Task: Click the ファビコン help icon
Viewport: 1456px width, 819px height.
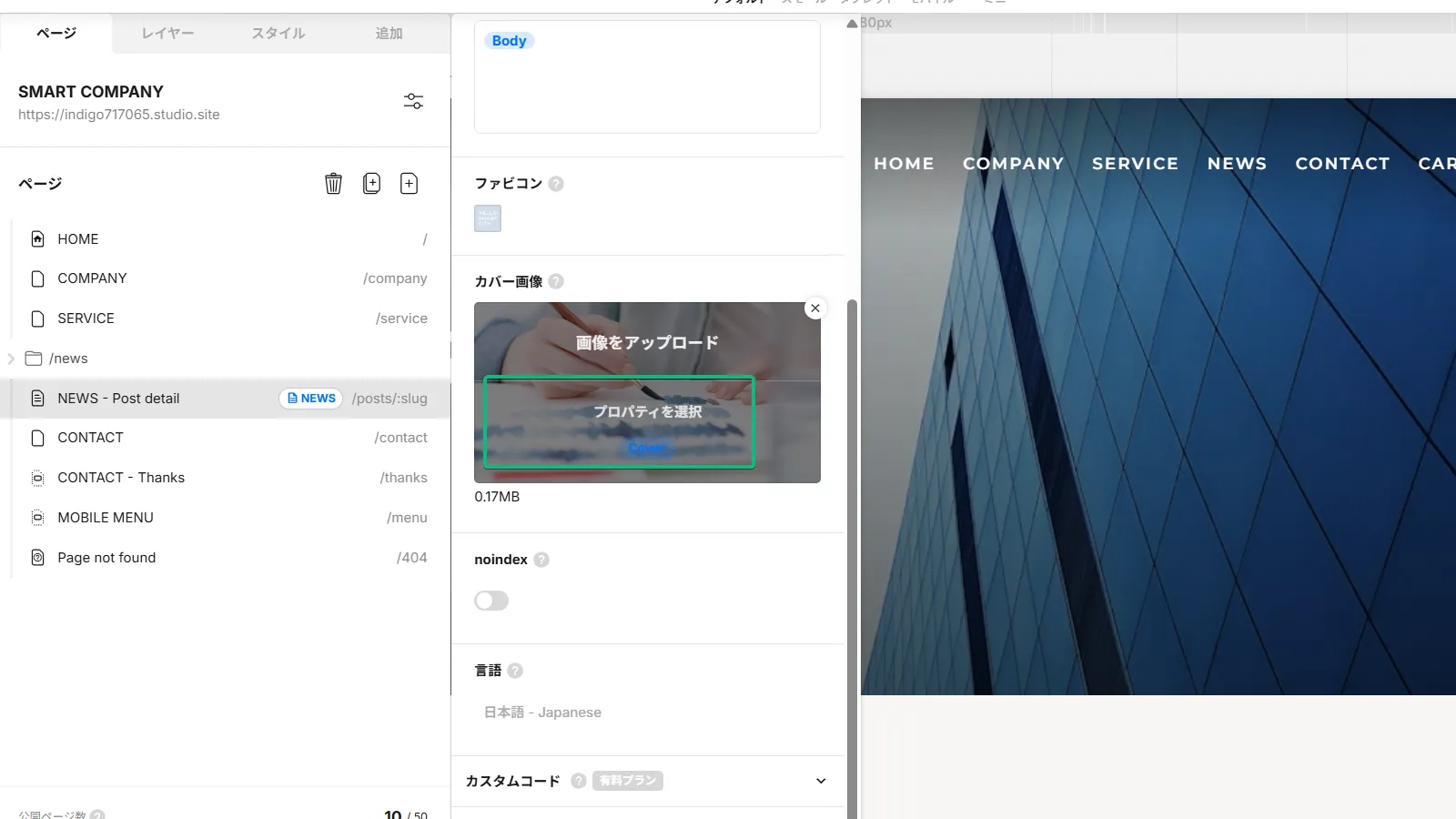Action: tap(556, 183)
